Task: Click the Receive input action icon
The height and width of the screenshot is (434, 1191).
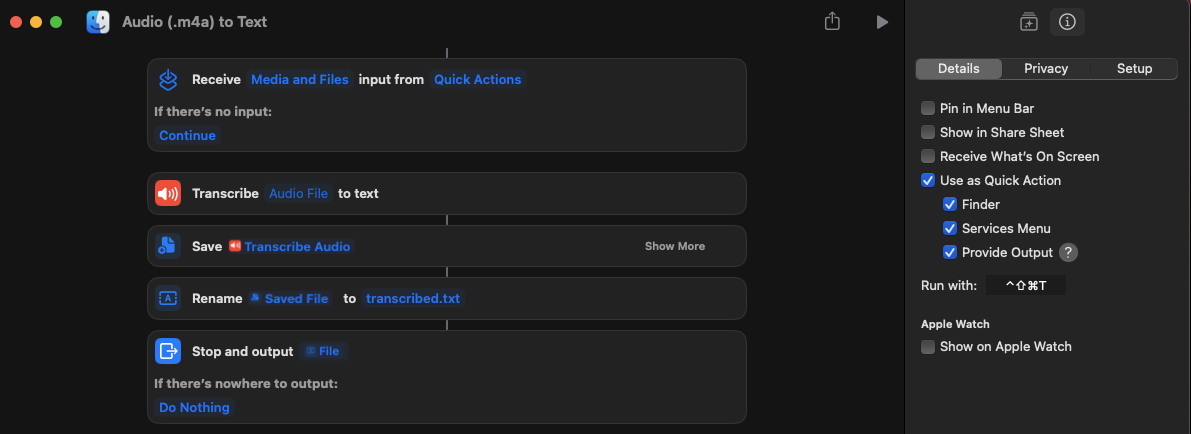Action: pyautogui.click(x=168, y=79)
